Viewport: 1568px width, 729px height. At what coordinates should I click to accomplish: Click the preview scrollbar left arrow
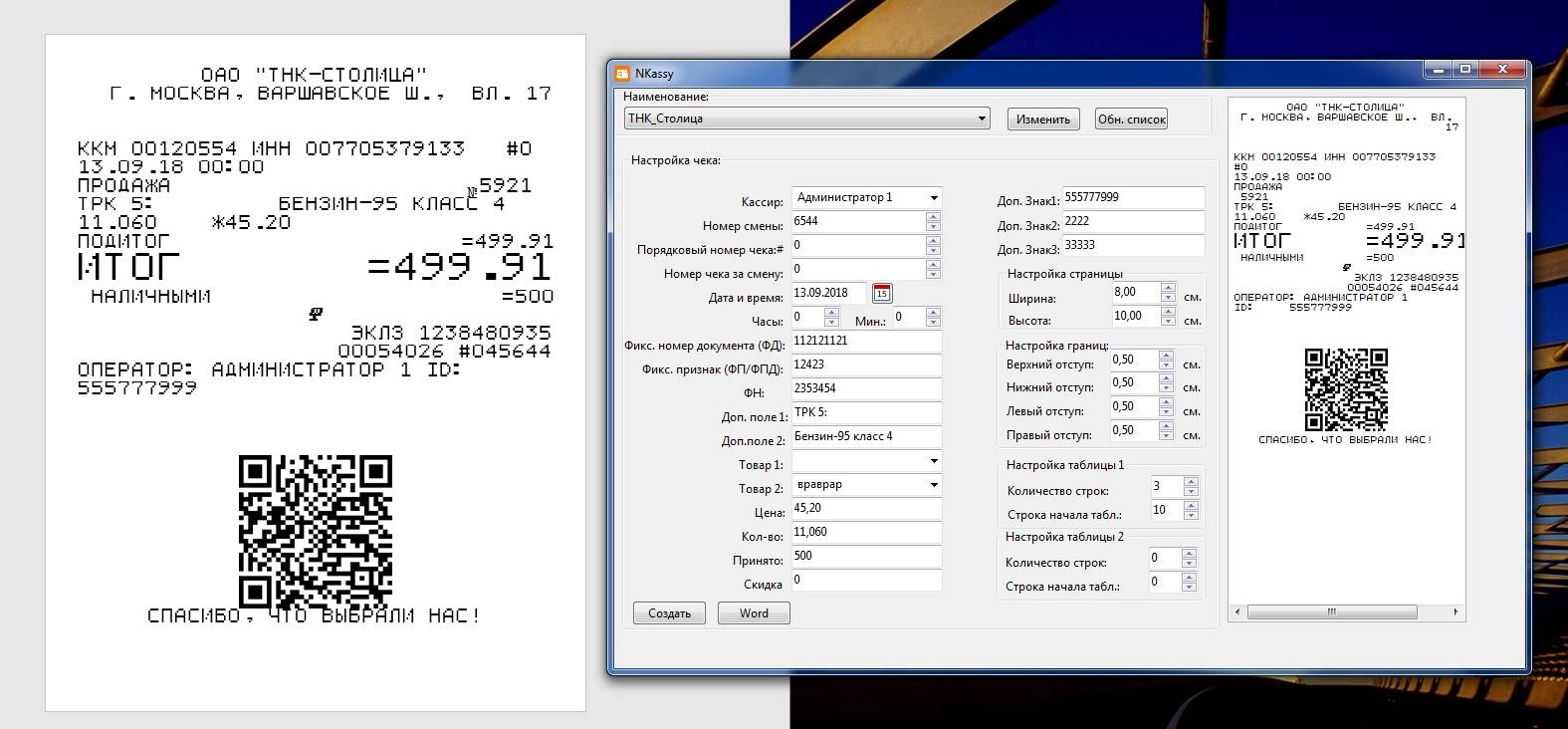coord(1237,611)
